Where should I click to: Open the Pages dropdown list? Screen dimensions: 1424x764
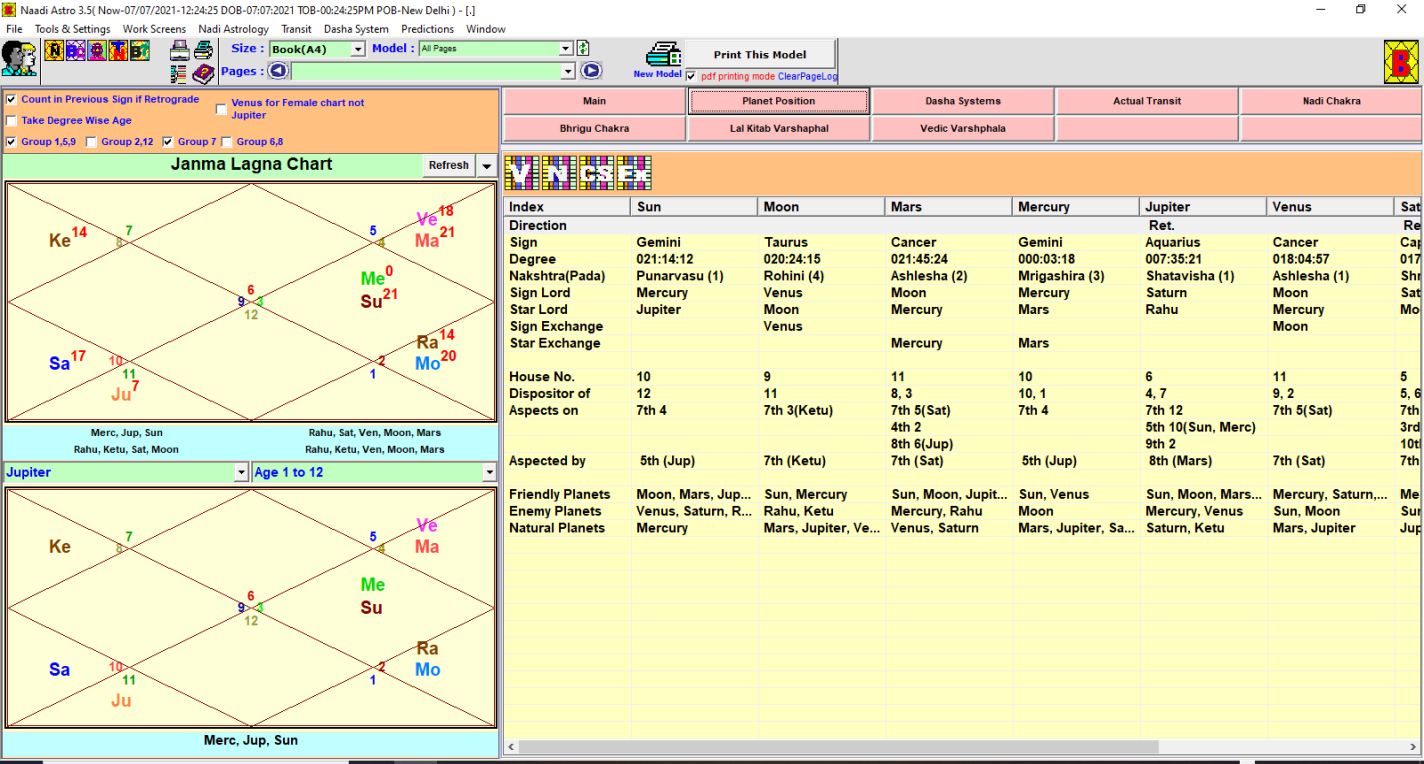(x=568, y=71)
